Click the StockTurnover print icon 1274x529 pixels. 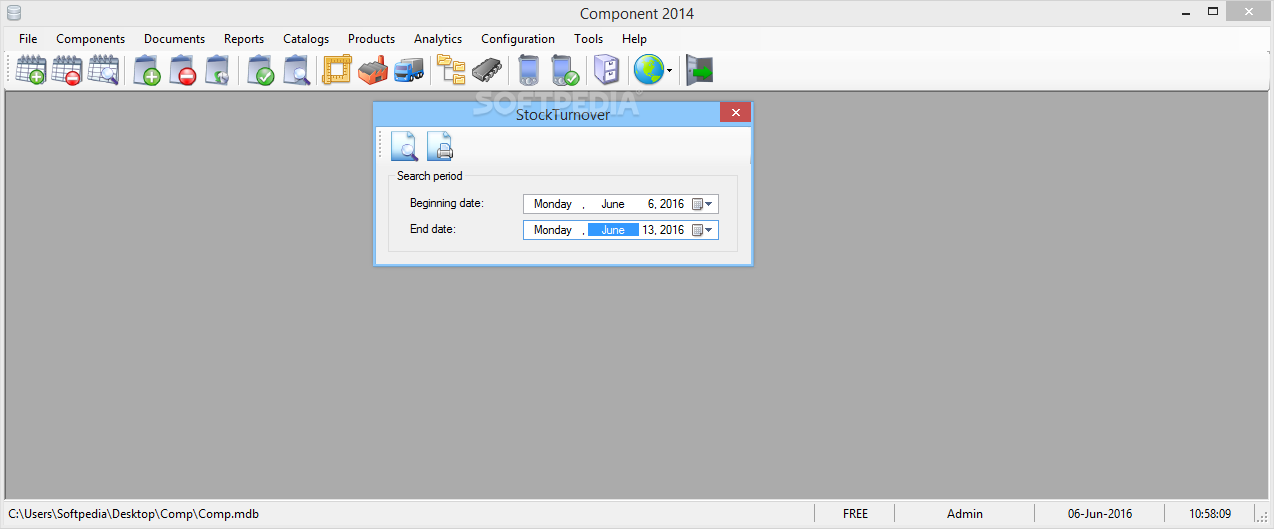tap(440, 147)
